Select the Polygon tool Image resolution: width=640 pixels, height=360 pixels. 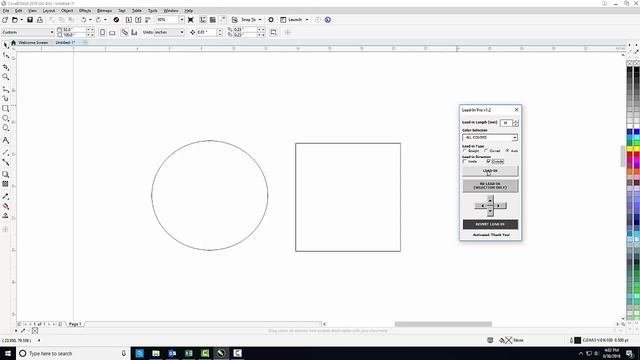point(6,128)
